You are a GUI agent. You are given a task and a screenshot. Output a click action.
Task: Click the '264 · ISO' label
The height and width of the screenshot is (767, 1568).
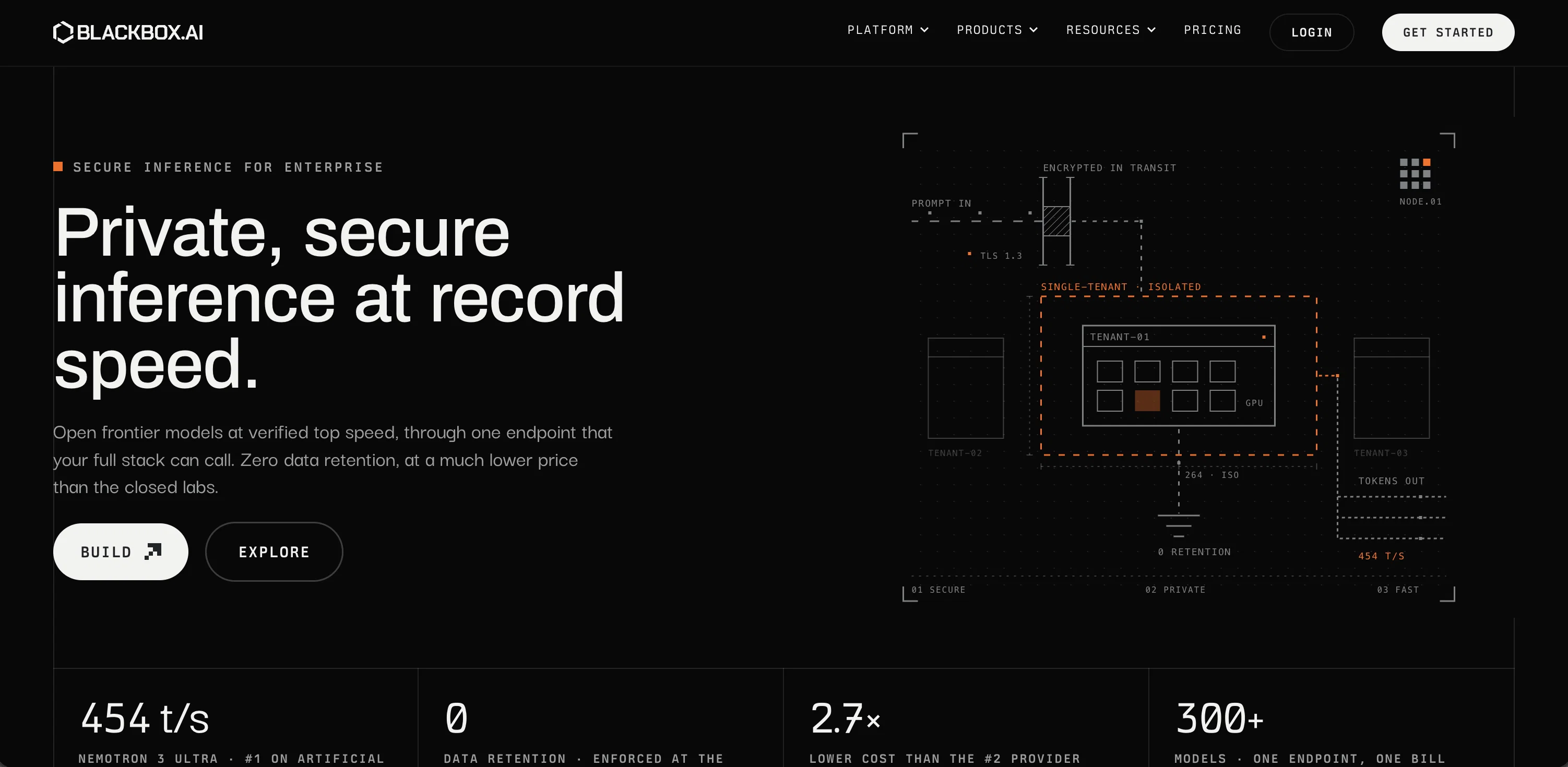pyautogui.click(x=1211, y=475)
